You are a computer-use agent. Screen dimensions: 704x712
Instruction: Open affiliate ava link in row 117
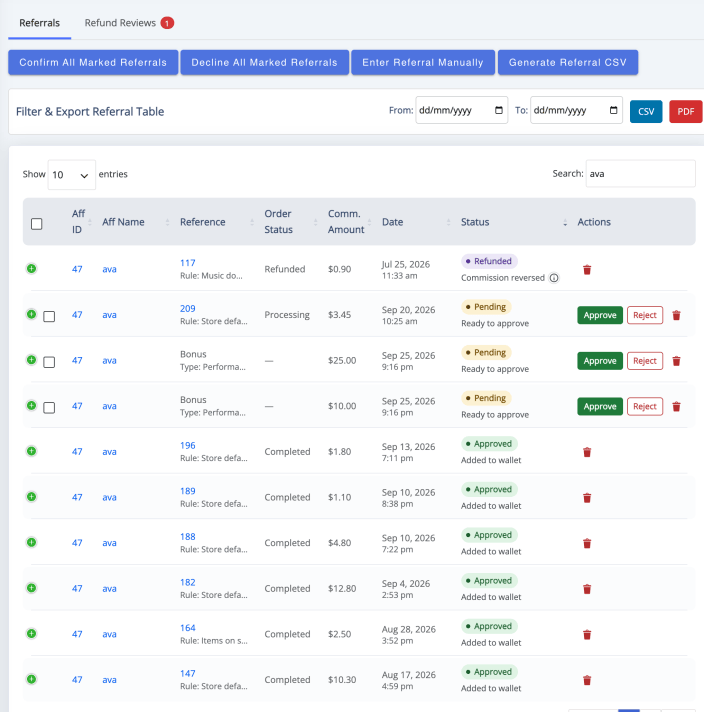point(109,269)
